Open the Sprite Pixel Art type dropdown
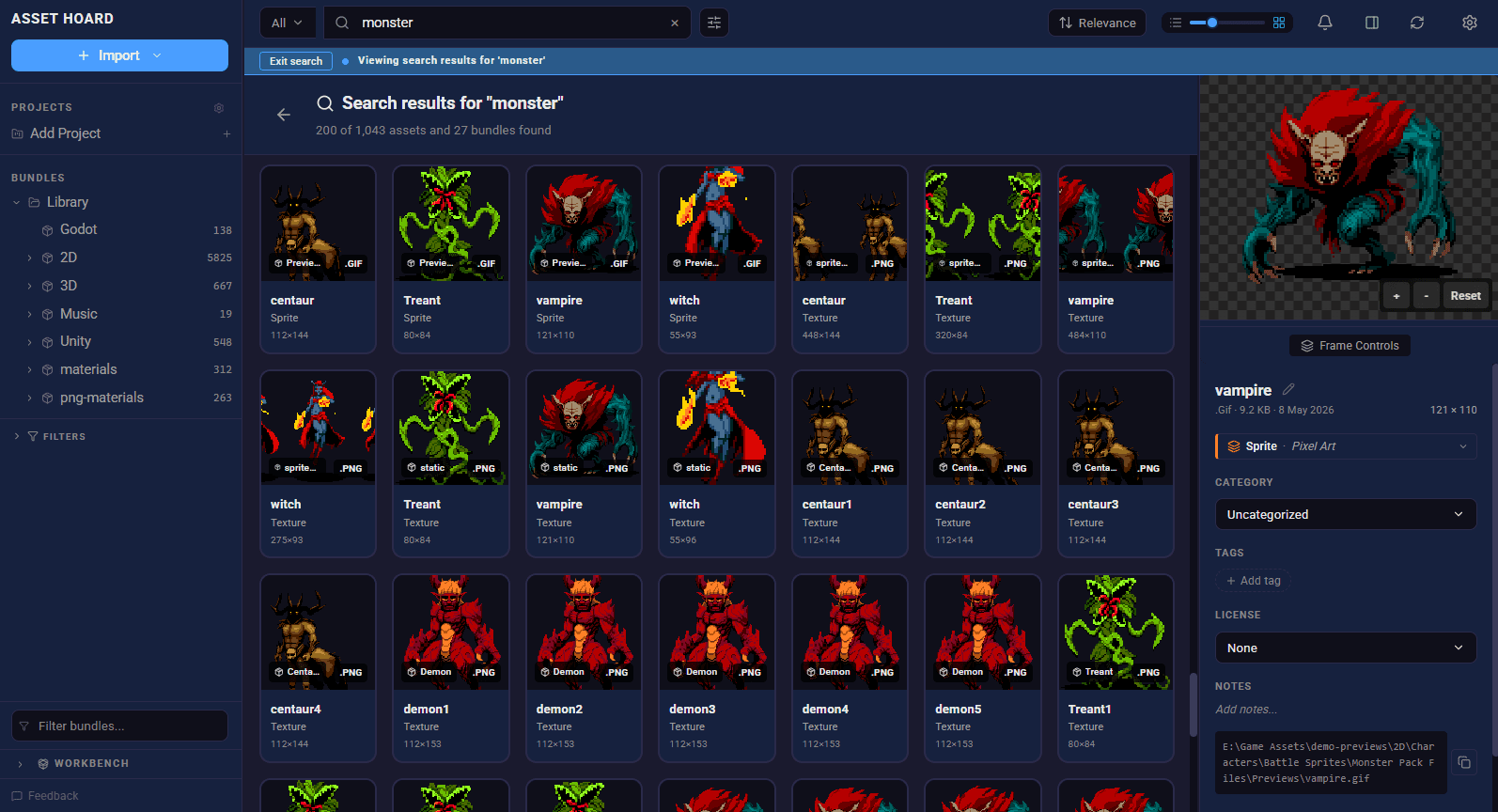This screenshot has height=812, width=1498. (x=1346, y=446)
